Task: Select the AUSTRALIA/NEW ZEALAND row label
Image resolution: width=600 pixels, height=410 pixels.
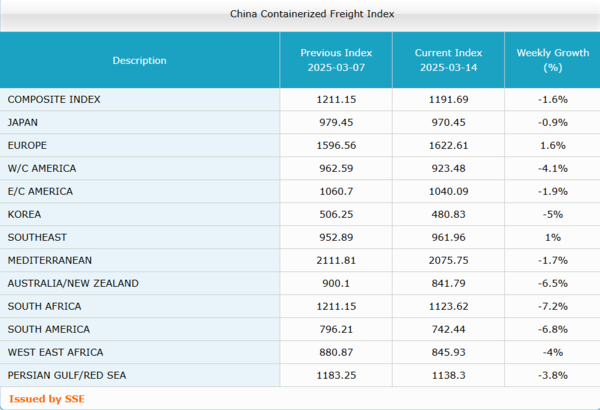Action: [72, 284]
